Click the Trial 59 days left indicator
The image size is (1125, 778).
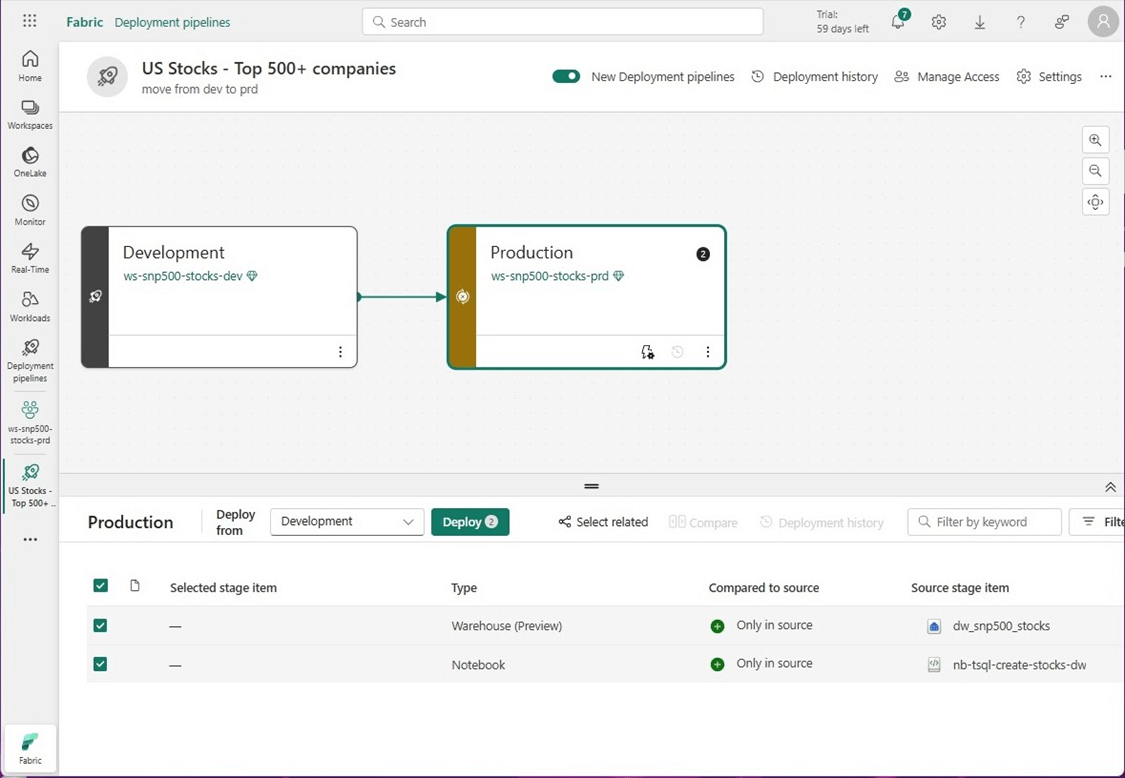(x=842, y=22)
